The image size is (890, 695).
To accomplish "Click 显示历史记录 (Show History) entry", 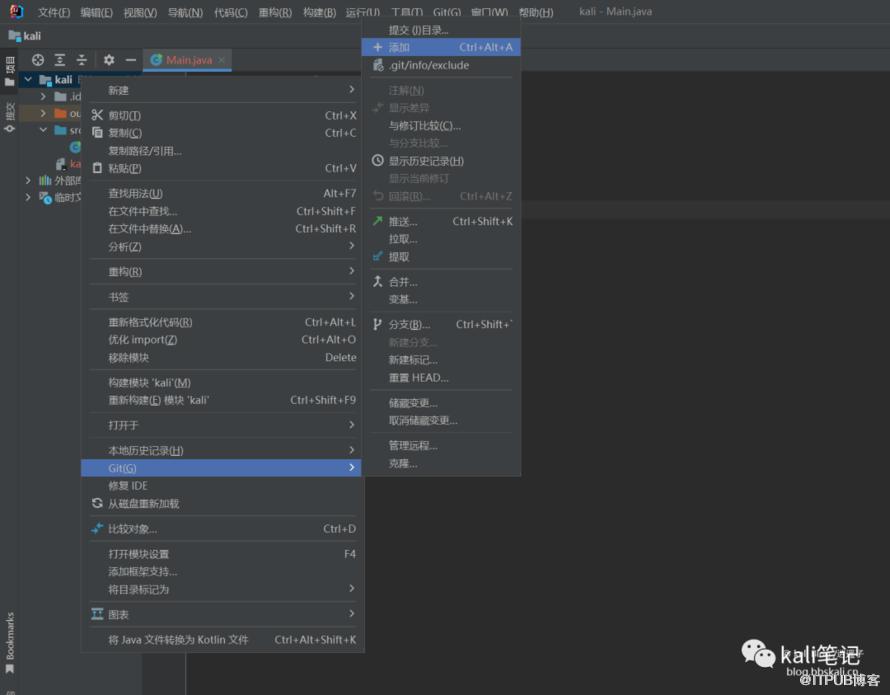I will pyautogui.click(x=426, y=161).
